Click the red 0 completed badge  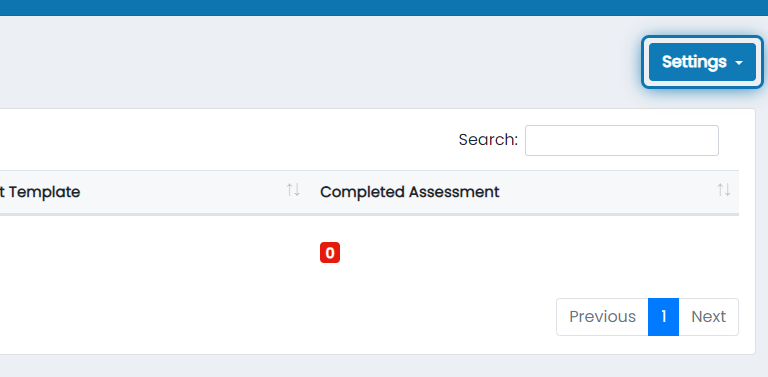pos(330,253)
